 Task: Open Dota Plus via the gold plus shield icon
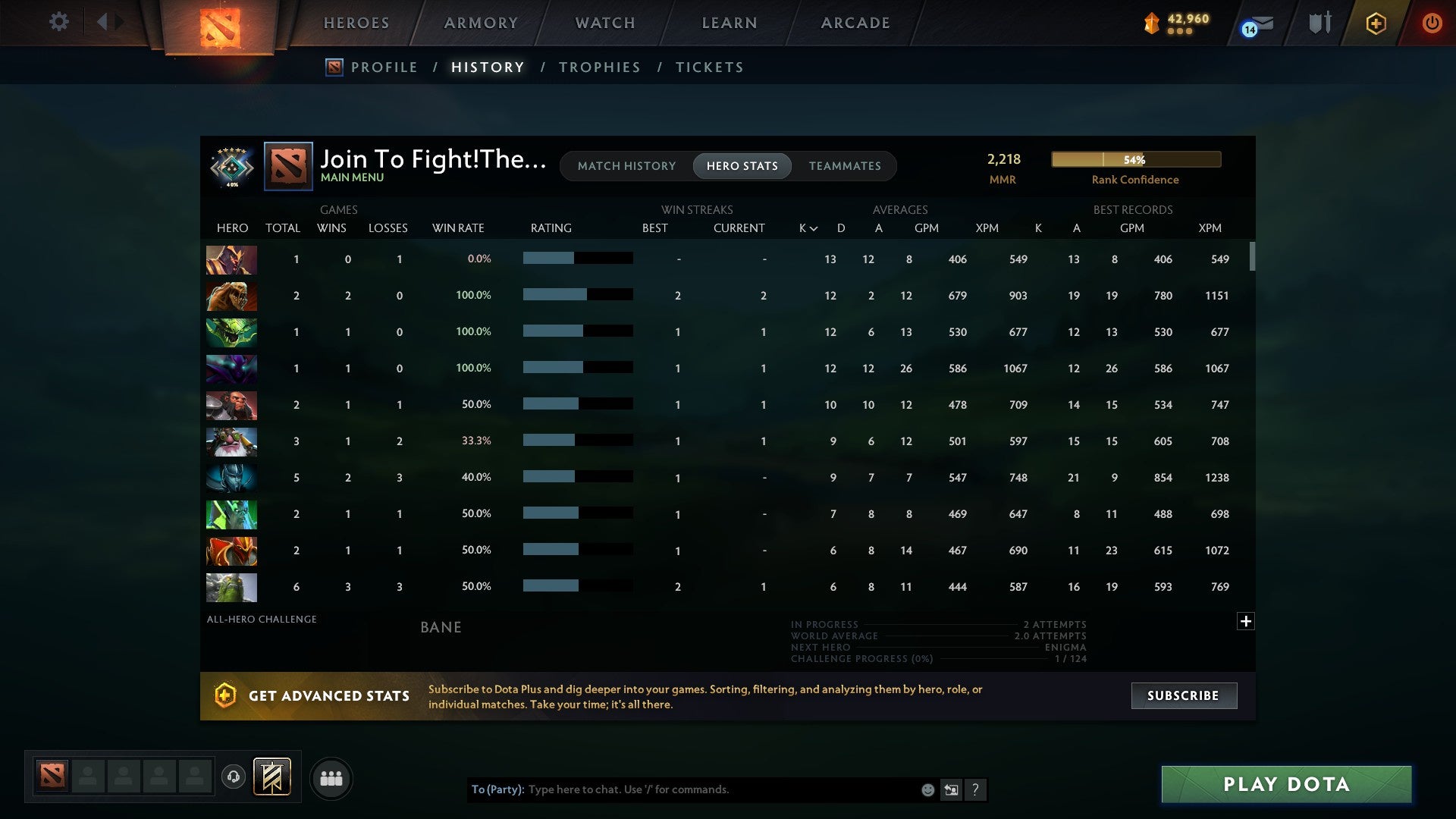(x=1376, y=23)
